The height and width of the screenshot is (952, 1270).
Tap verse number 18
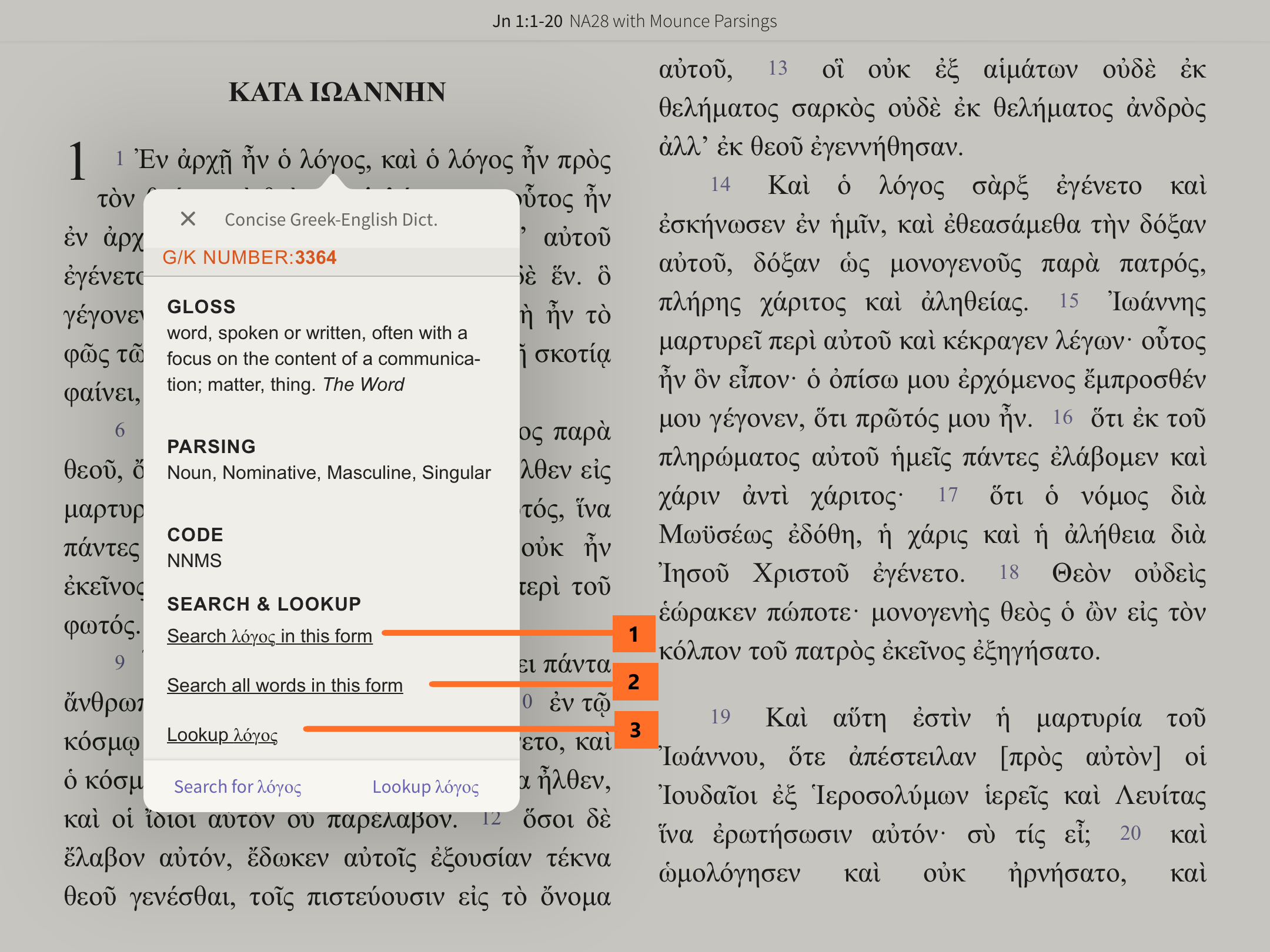pos(1009,572)
